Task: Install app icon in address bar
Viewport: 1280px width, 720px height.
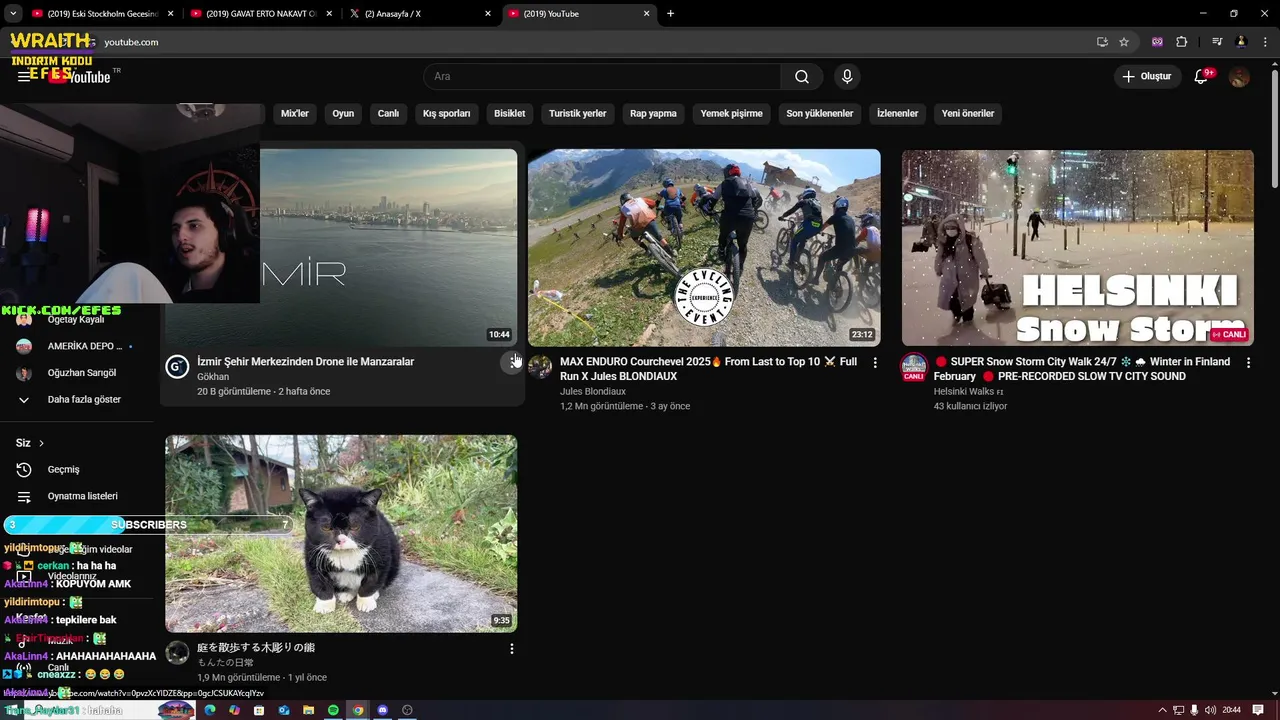Action: click(x=1102, y=42)
